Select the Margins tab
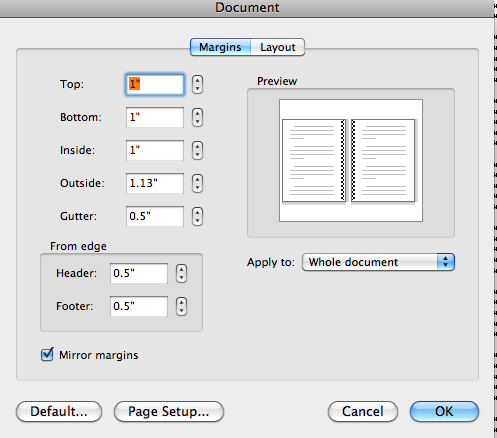 click(220, 47)
